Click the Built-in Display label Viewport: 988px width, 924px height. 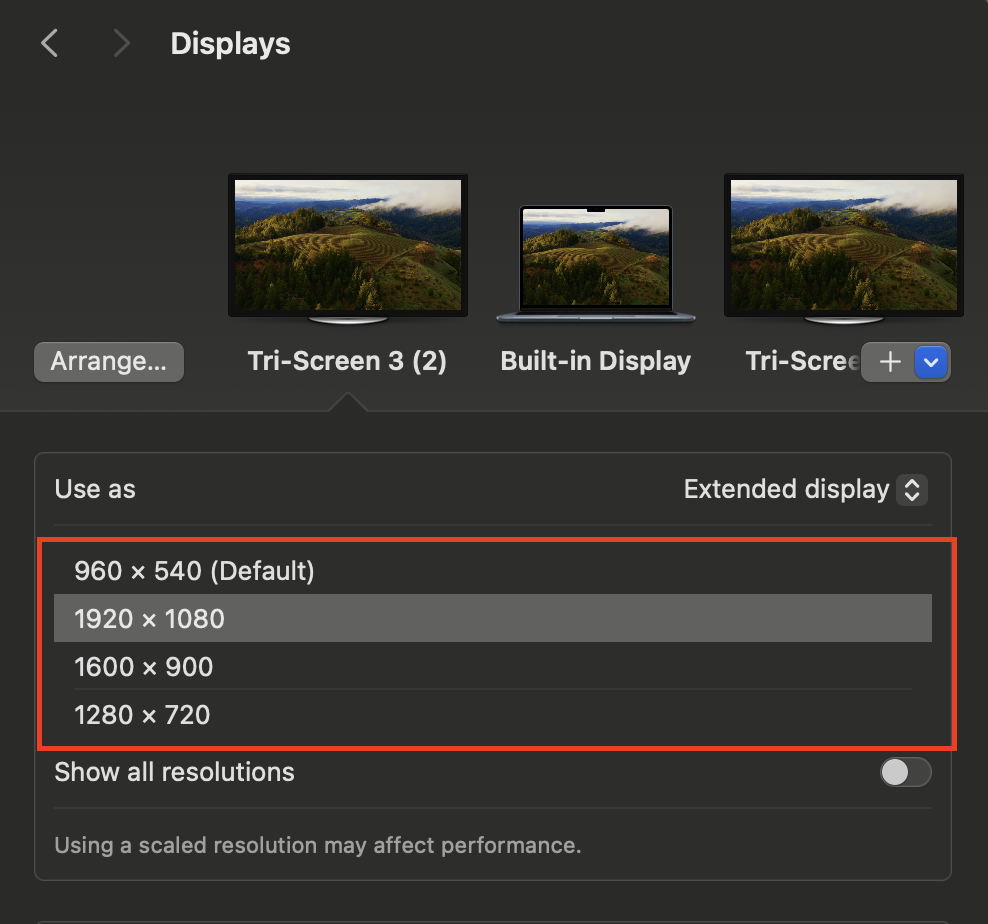point(596,361)
